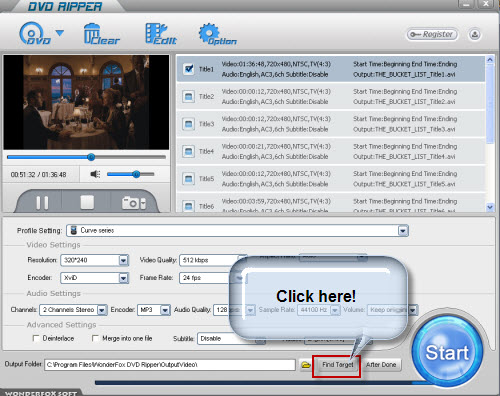Open the DVD source dropdown arrow
Screen dimensions: 500x396
tap(60, 33)
